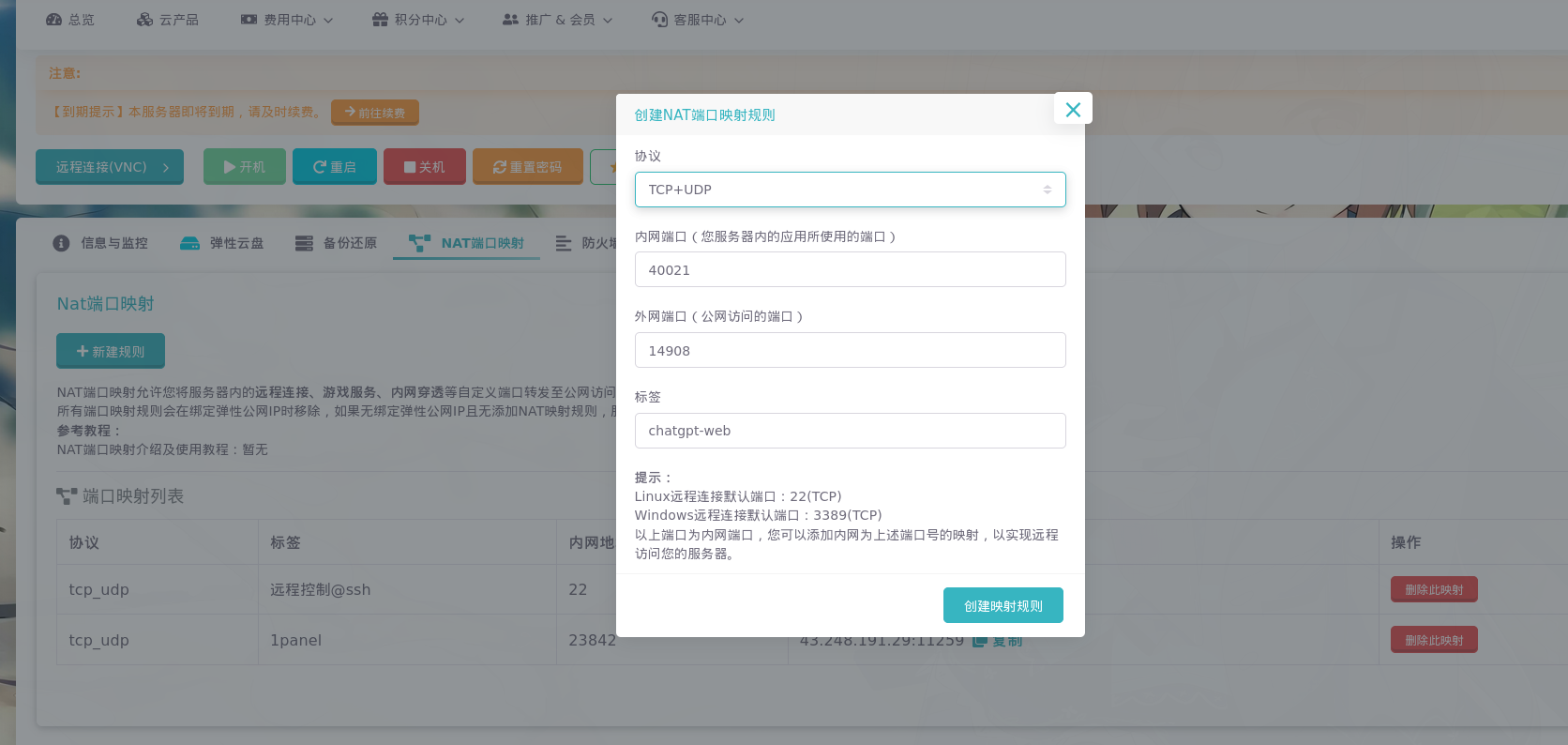Screen dimensions: 1568x745
Task: Focus the external port field 14908
Action: click(x=850, y=350)
